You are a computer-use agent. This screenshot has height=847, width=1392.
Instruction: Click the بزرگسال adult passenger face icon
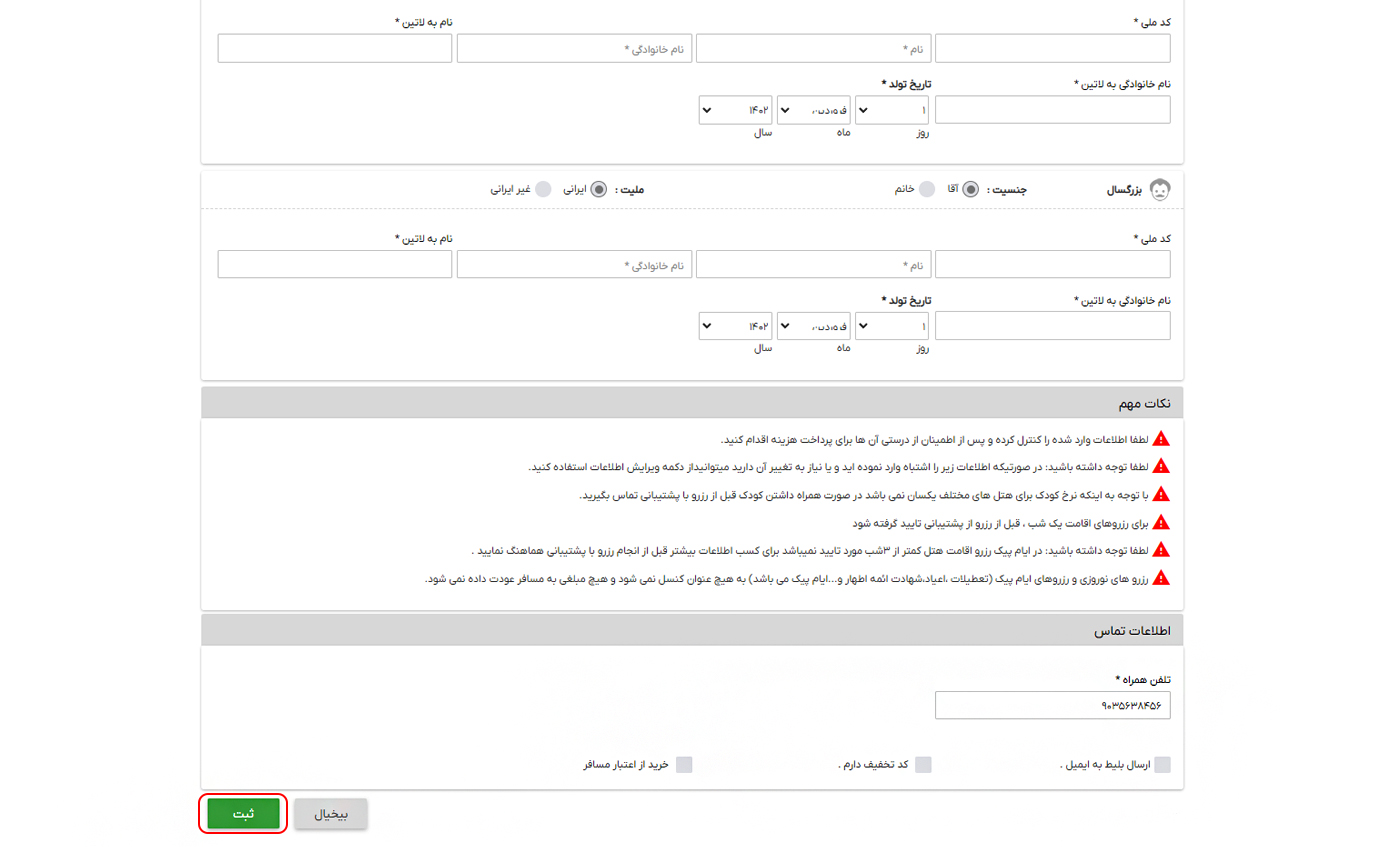click(1160, 188)
